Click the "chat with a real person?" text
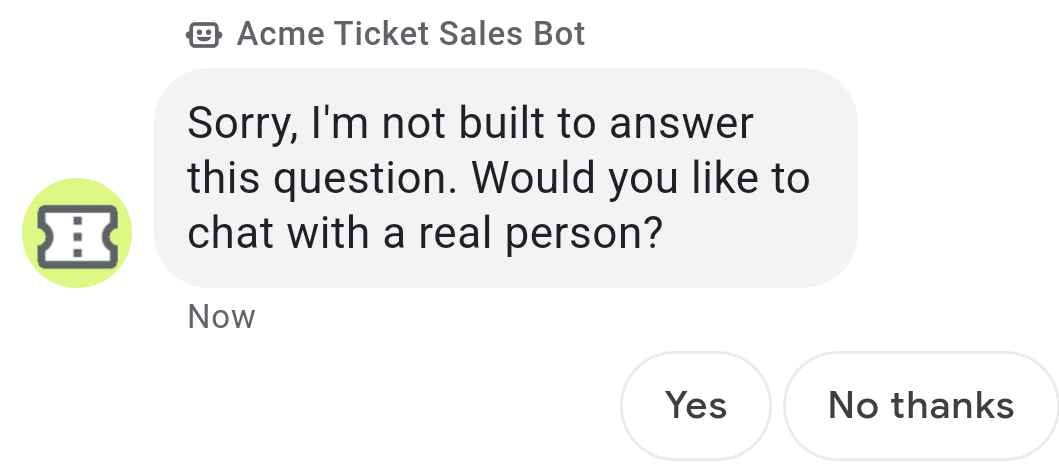Viewport: 1059px width, 472px height. click(426, 233)
